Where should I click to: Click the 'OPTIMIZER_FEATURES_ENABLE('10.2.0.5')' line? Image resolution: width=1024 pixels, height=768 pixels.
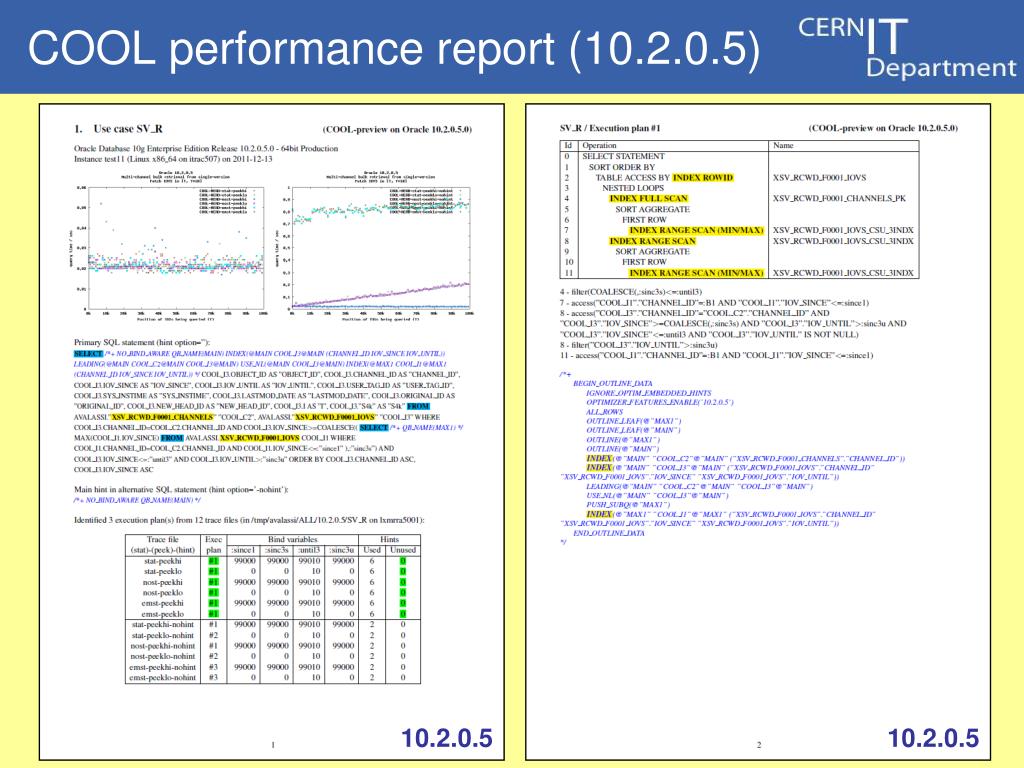tap(660, 402)
